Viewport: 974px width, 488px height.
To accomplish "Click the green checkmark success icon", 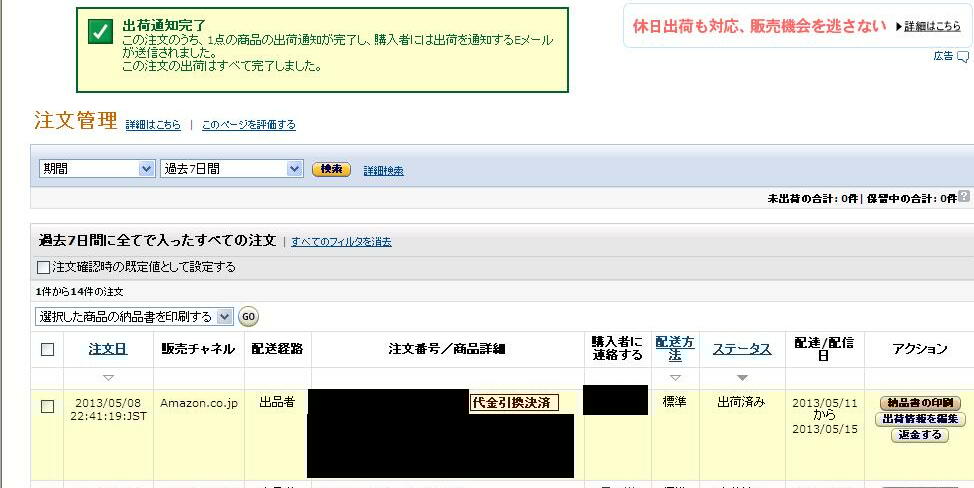I will 100,31.
